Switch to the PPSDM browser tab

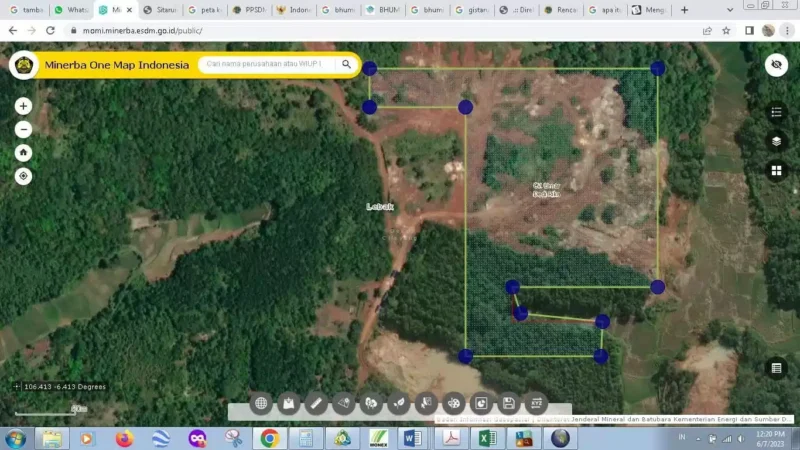point(250,10)
